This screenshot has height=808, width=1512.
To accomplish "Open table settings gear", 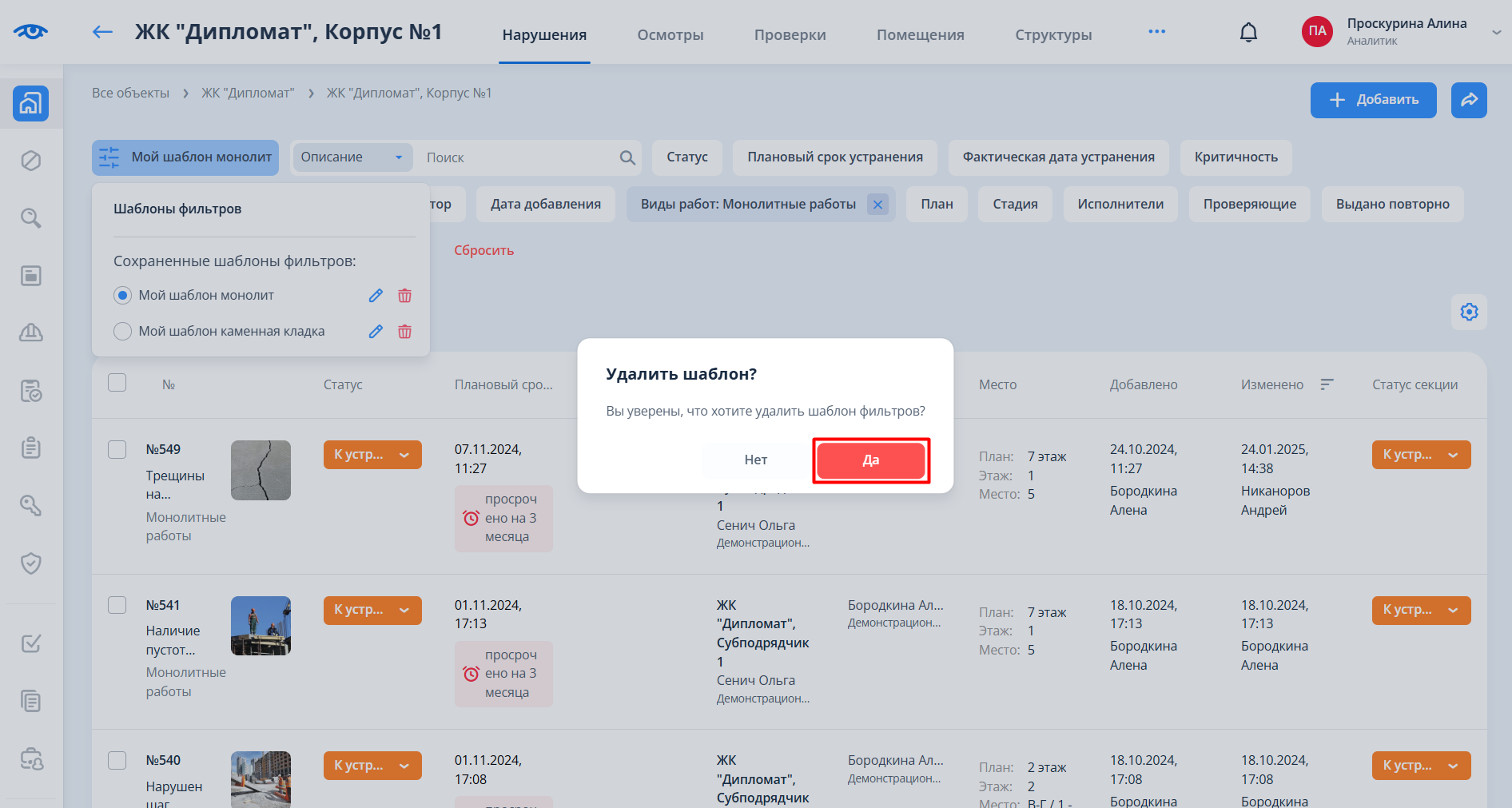I will [x=1468, y=312].
